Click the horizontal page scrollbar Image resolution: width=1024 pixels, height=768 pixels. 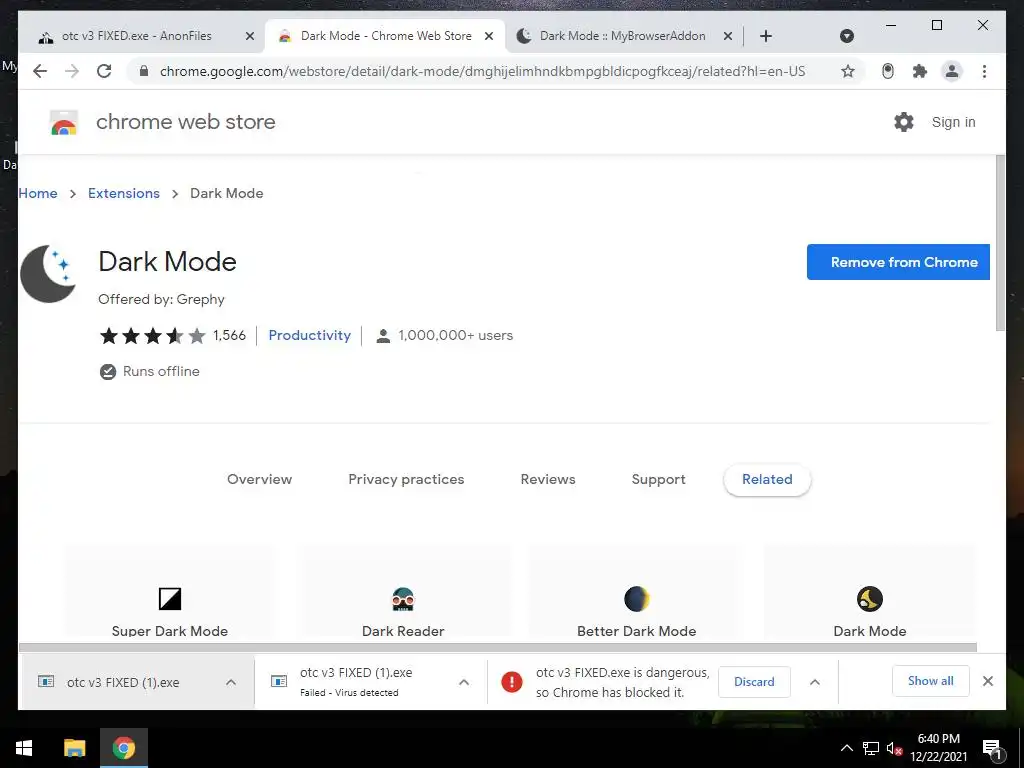(498, 647)
